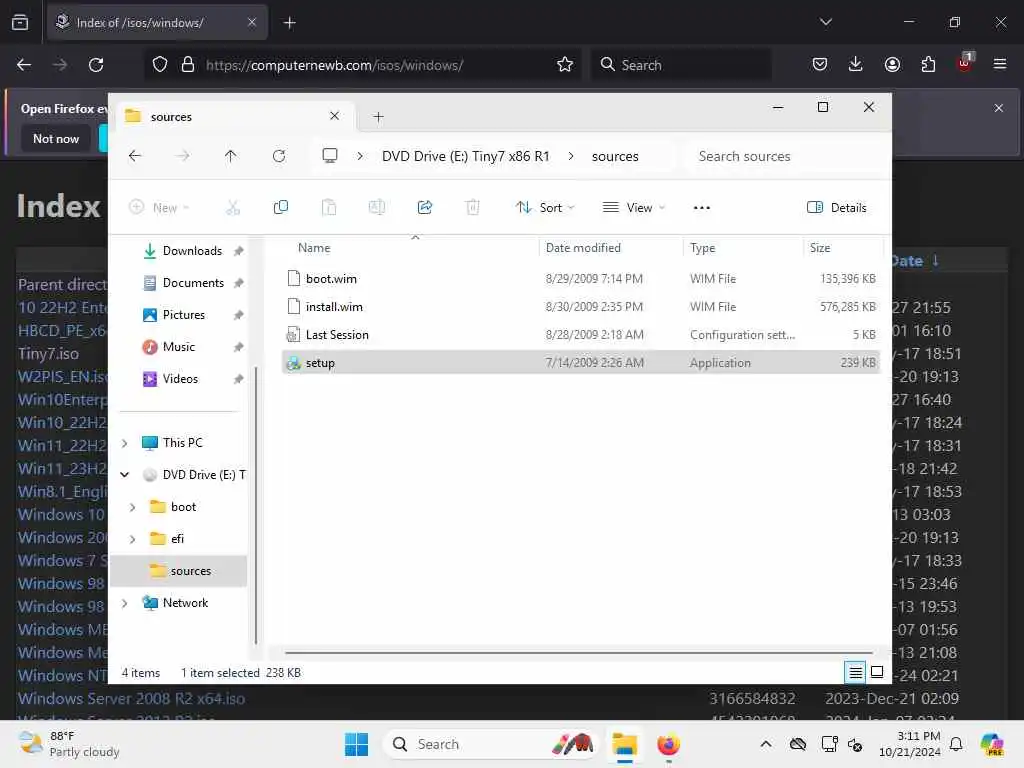Close the sources Explorer tab
The width and height of the screenshot is (1024, 768).
pos(334,116)
